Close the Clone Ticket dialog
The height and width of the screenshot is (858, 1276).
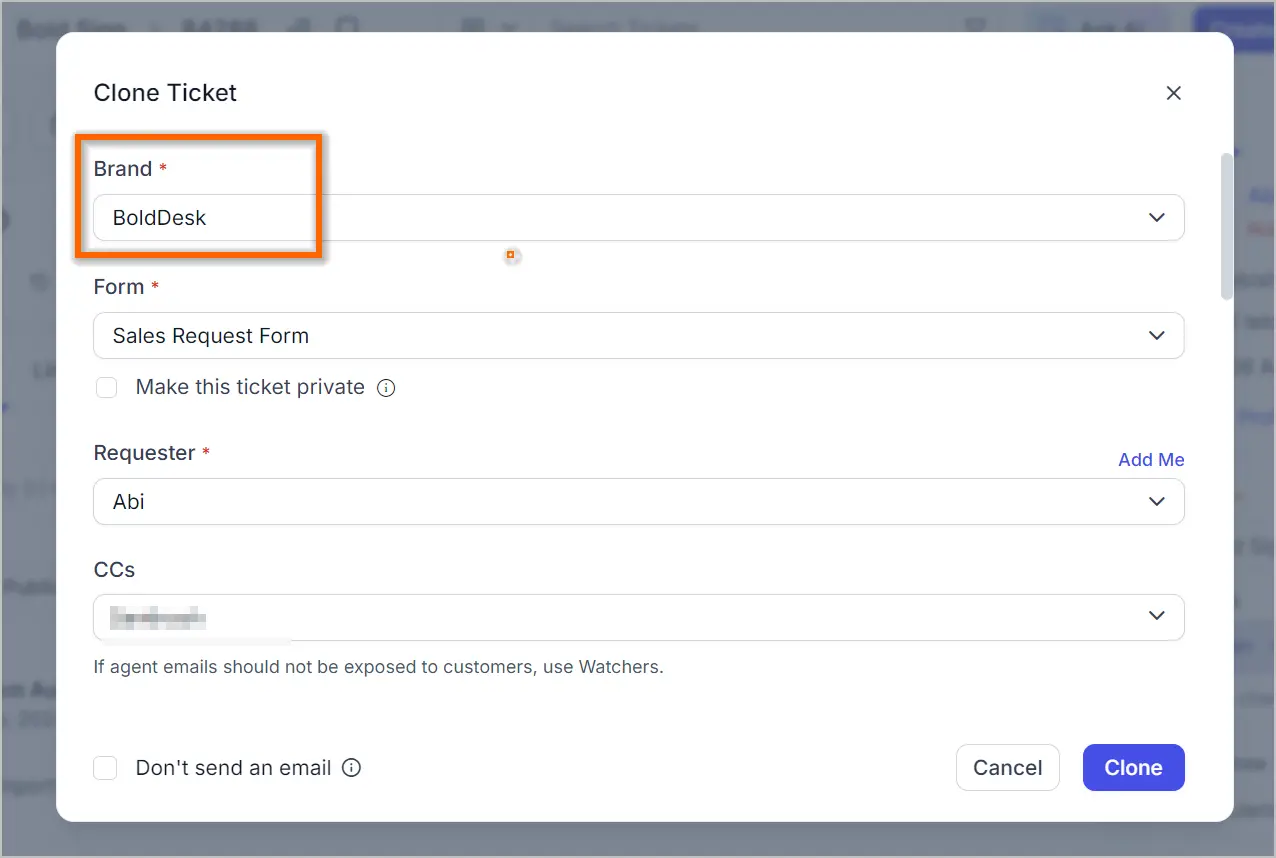coord(1174,93)
